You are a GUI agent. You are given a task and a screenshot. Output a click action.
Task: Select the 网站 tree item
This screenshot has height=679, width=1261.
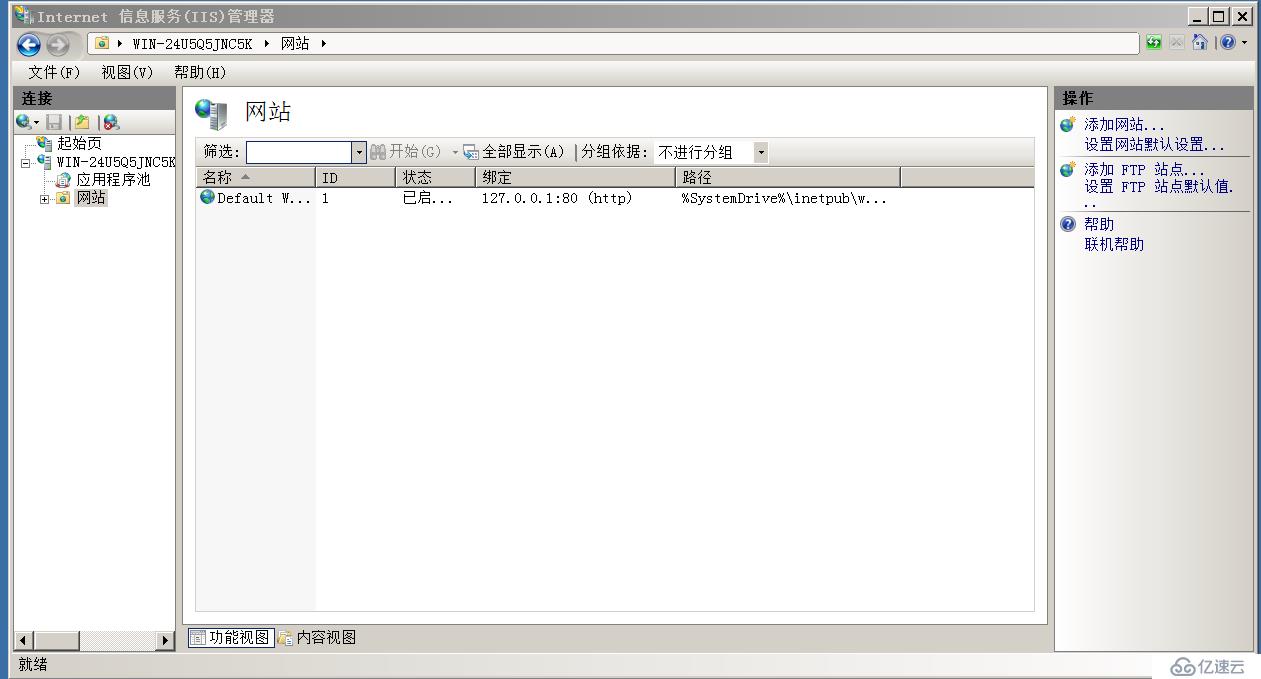(x=91, y=198)
